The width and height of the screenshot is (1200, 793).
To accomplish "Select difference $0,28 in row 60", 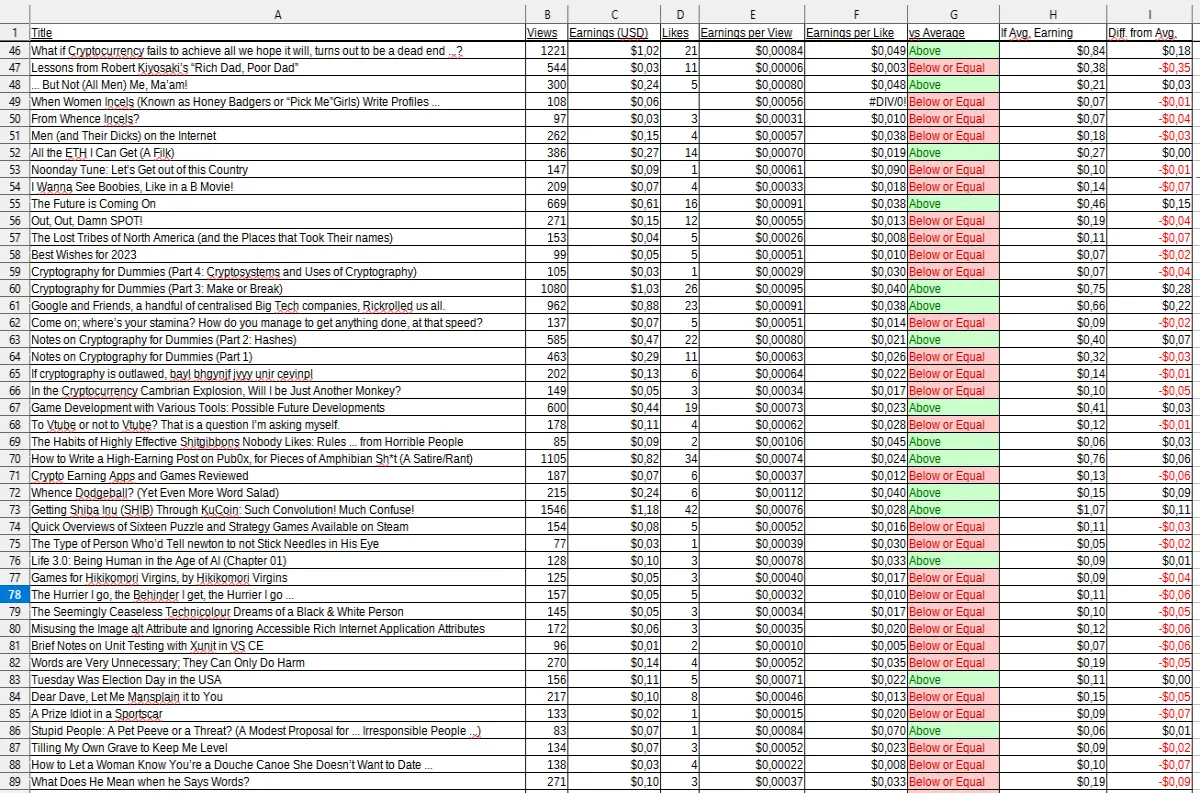I will [x=1150, y=288].
